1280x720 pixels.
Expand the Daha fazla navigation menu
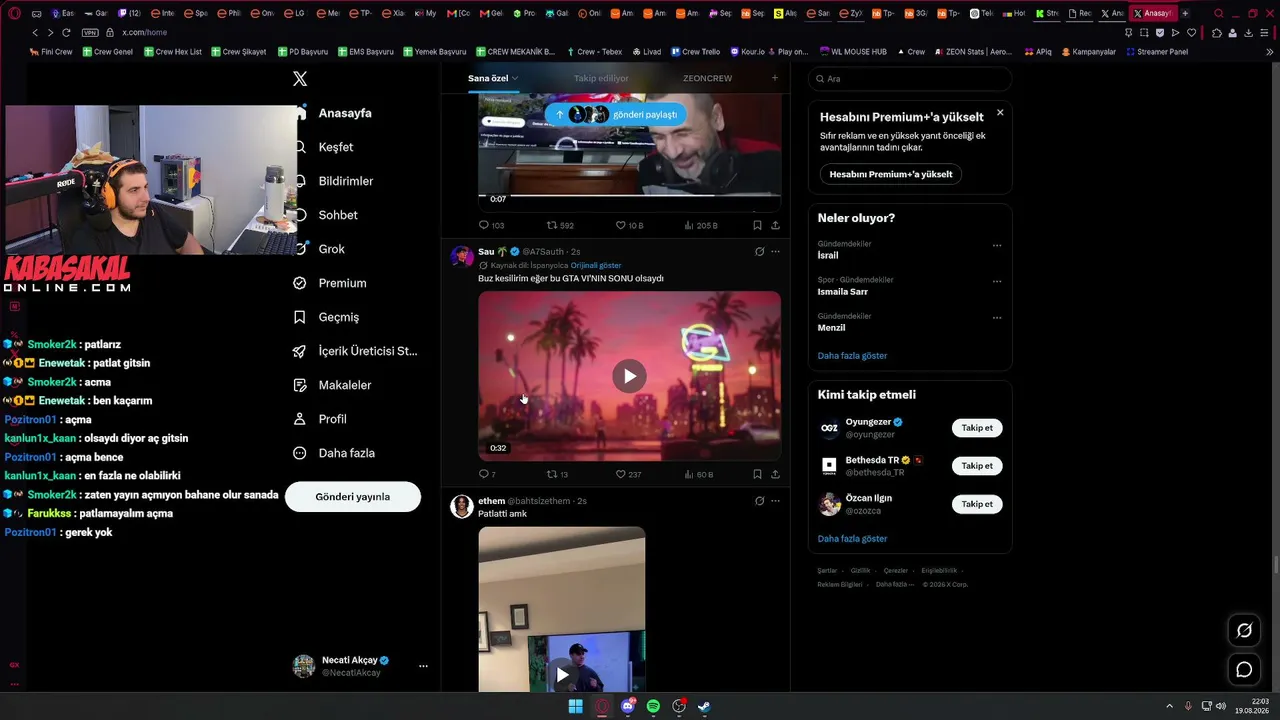click(x=333, y=453)
